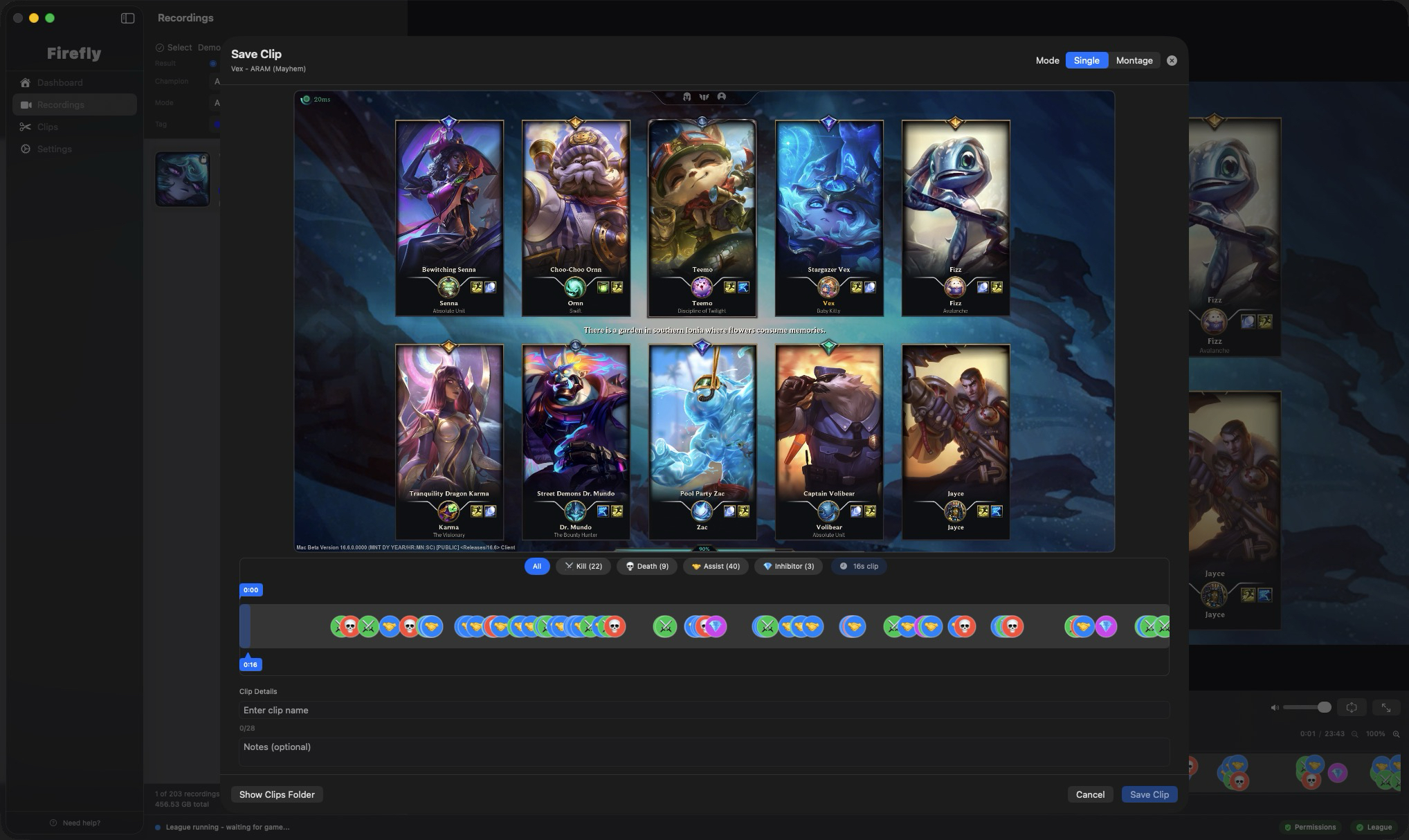
Task: Click the 0:16 clip end handle
Action: (x=251, y=664)
